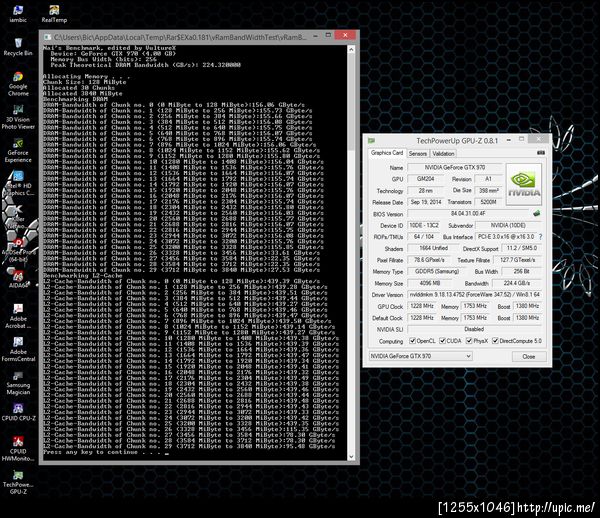Switch to the Graphics Card tab
This screenshot has height=518, width=600.
point(386,153)
